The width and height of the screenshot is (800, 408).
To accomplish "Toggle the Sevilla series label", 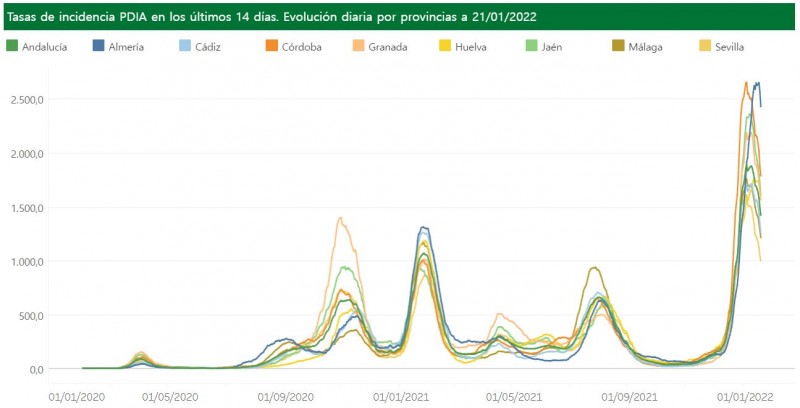I will pos(729,47).
